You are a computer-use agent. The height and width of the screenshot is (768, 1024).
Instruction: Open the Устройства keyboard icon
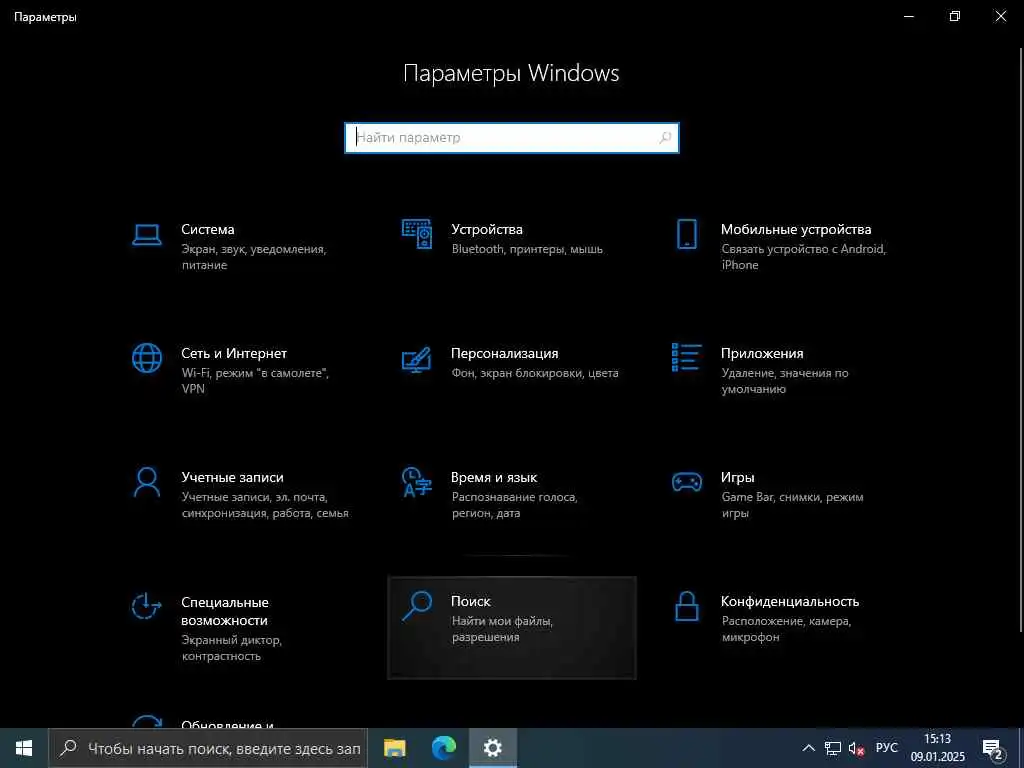417,234
